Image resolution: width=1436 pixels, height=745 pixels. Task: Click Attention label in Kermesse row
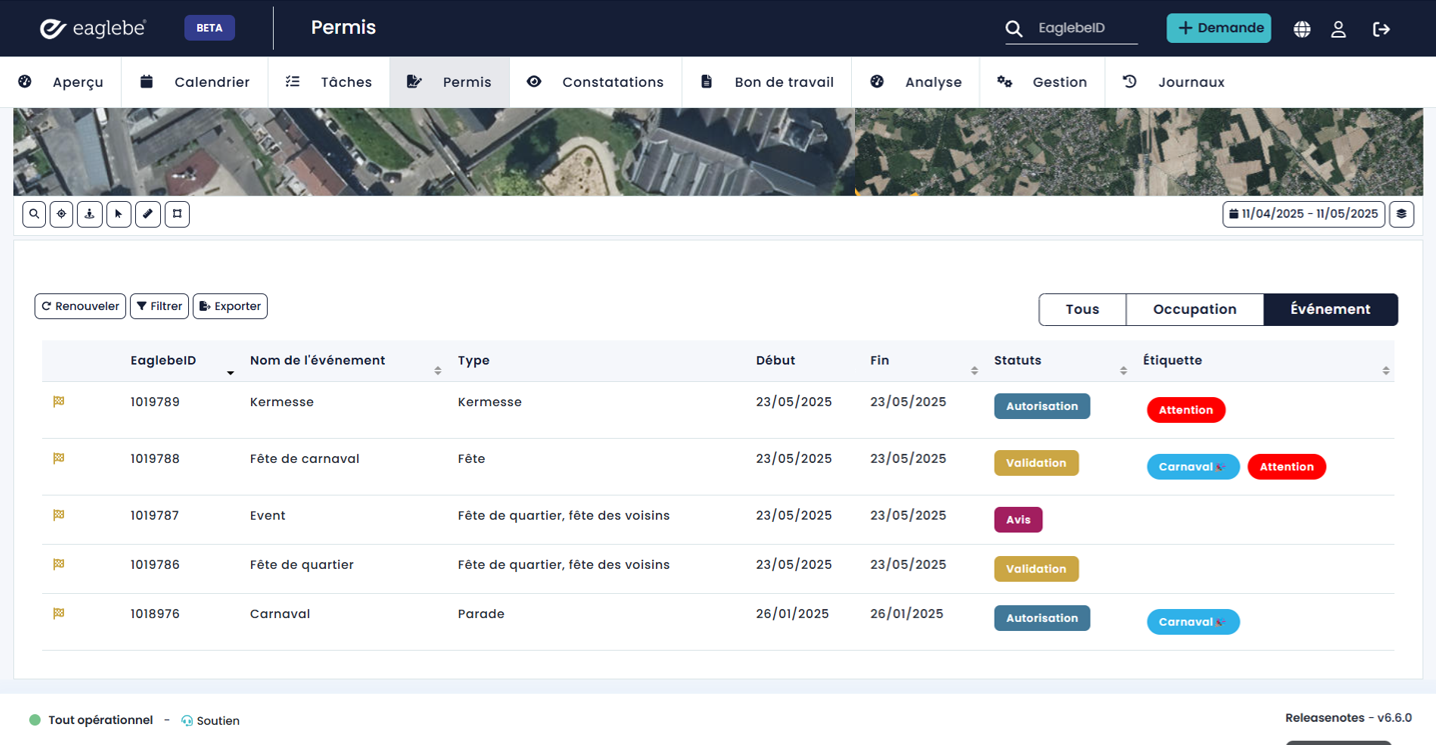pos(1186,410)
